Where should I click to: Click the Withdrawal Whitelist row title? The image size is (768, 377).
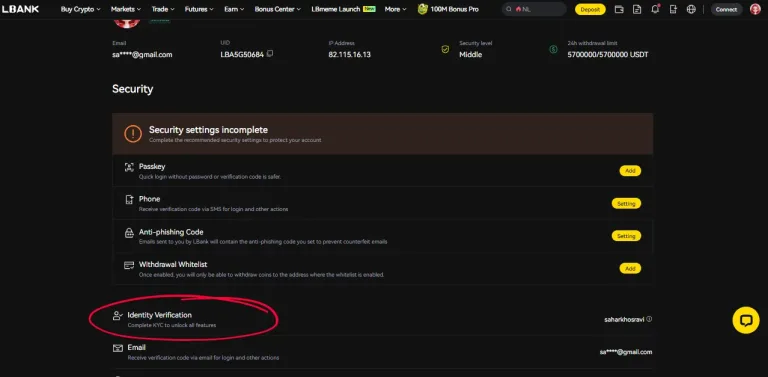pos(173,264)
